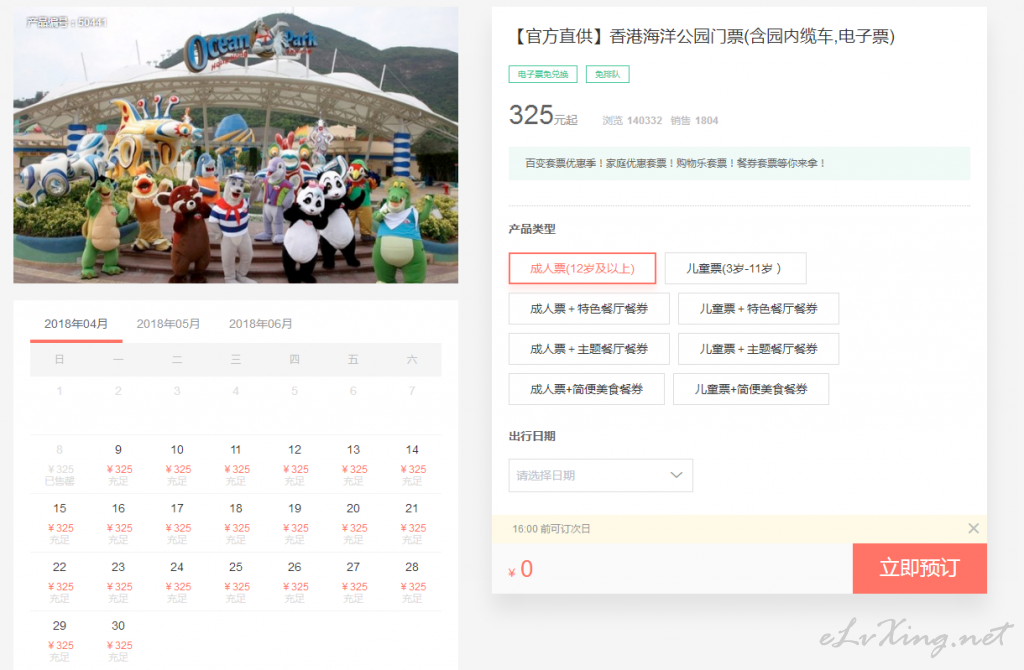Pick April 19 on the calendar
The height and width of the screenshot is (670, 1024).
295,524
